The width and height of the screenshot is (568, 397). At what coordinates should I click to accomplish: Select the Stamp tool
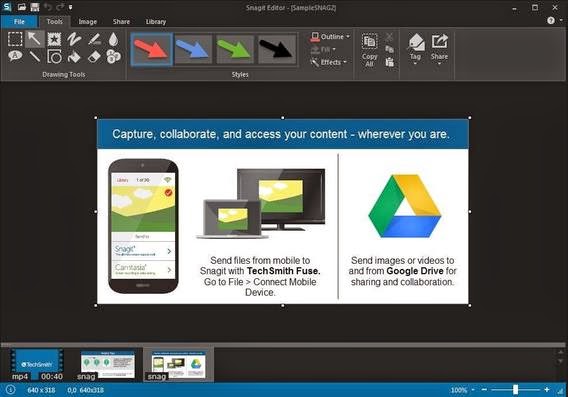coord(54,39)
